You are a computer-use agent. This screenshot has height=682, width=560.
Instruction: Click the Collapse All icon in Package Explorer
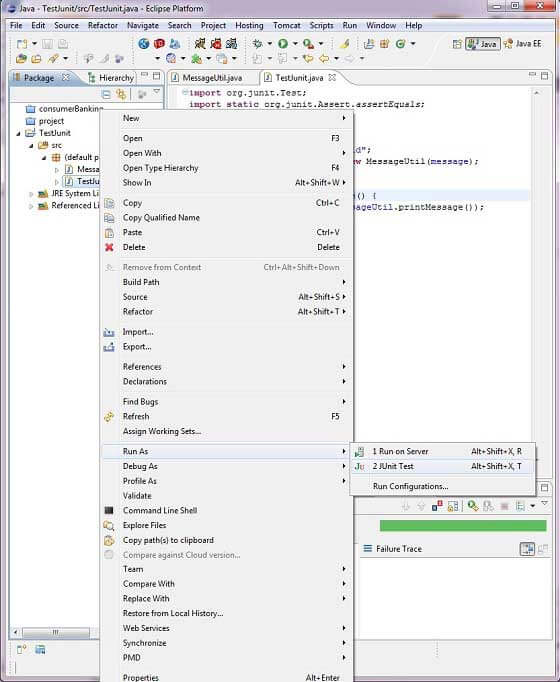coord(106,94)
